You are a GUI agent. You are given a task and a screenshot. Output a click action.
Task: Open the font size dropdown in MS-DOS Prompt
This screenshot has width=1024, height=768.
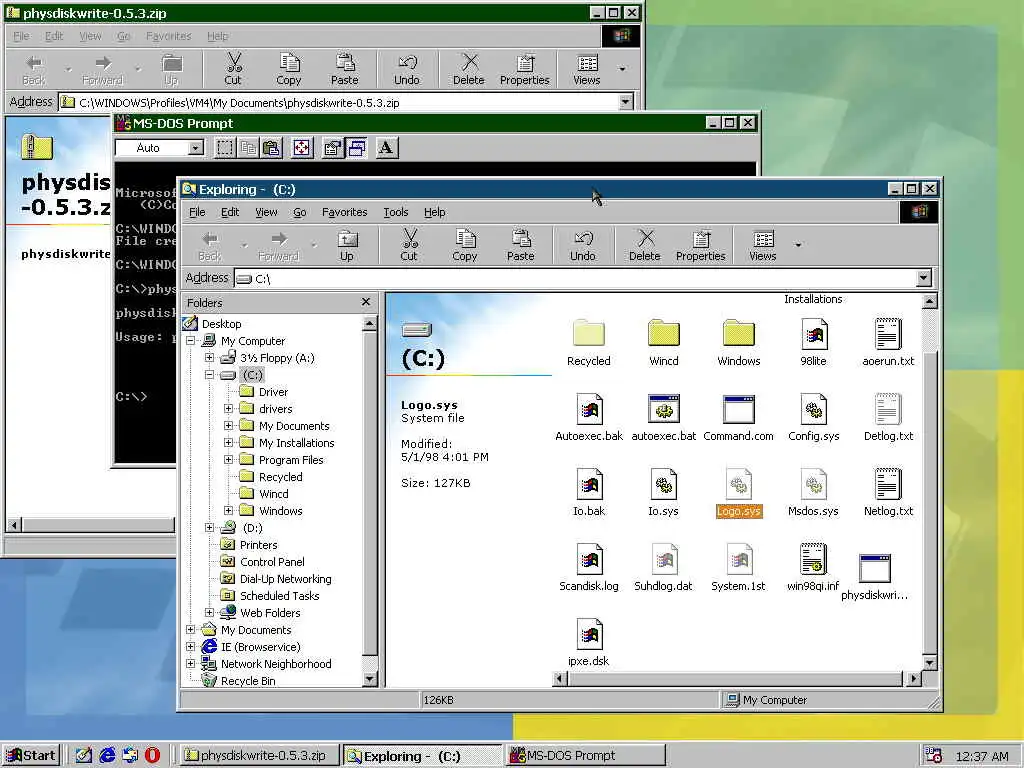(195, 148)
